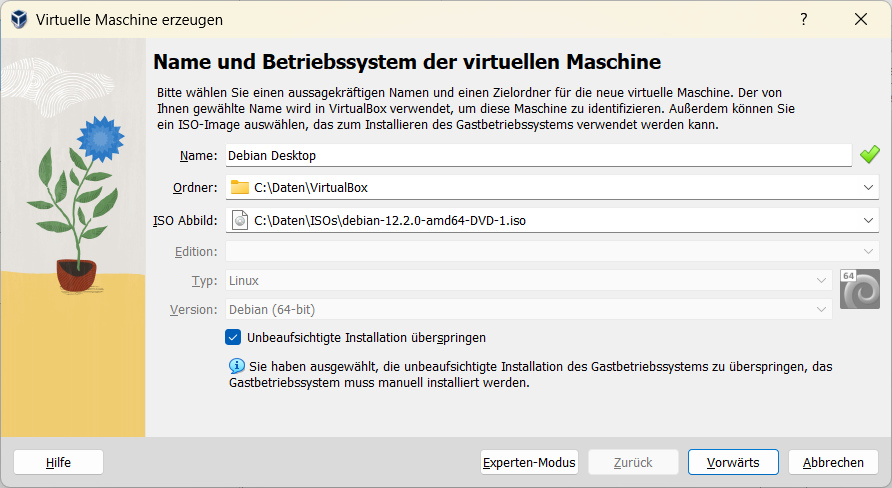Close the Virtuelle Maschine erzeugen dialog
The width and height of the screenshot is (892, 488).
click(x=860, y=19)
